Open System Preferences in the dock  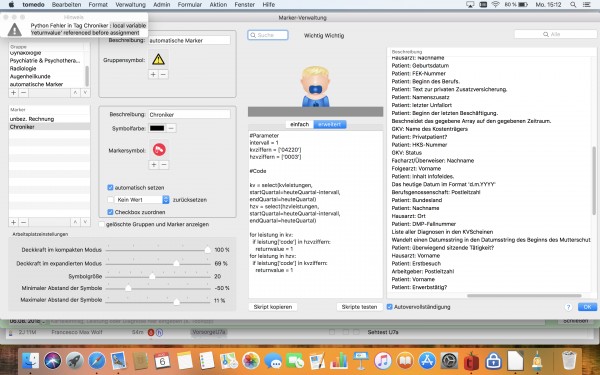(x=449, y=360)
